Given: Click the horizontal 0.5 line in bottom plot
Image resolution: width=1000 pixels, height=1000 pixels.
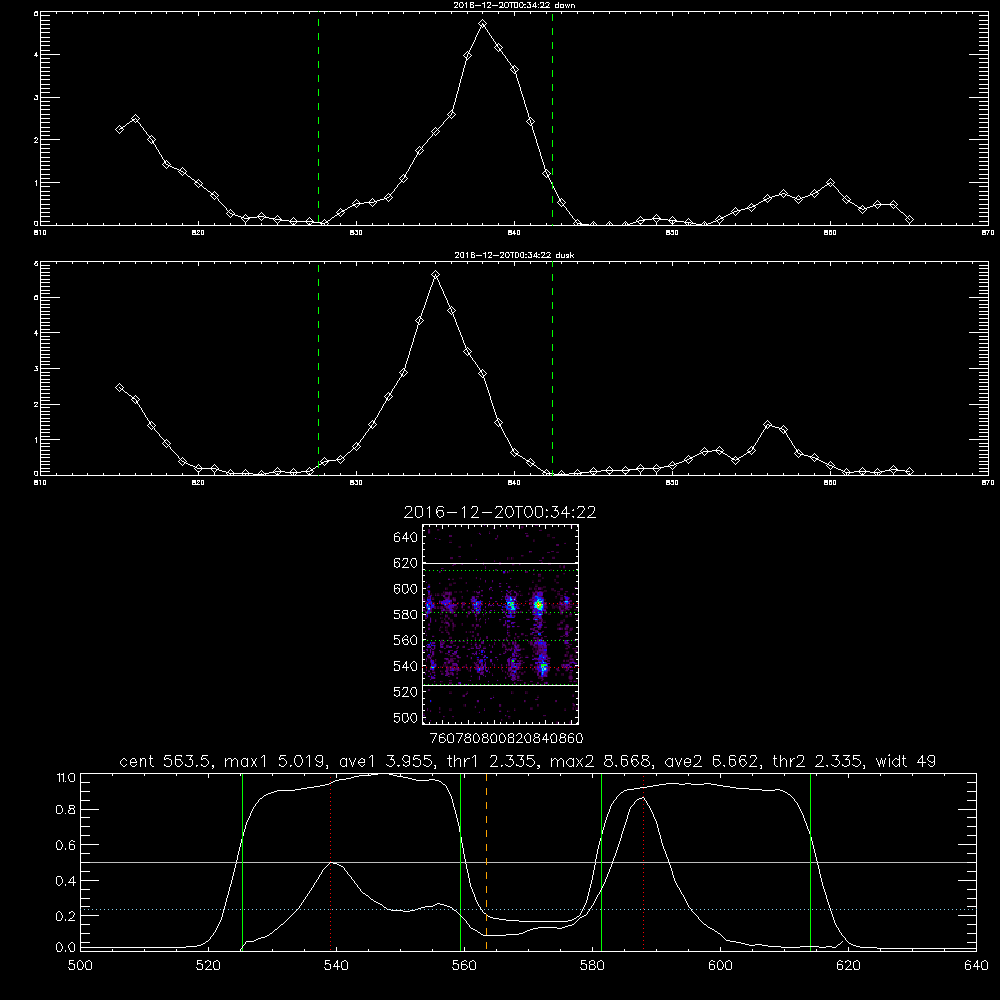Looking at the screenshot, I should pos(528,862).
